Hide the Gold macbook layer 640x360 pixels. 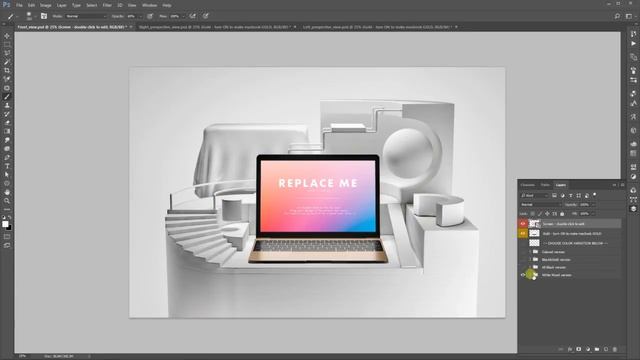(x=522, y=233)
